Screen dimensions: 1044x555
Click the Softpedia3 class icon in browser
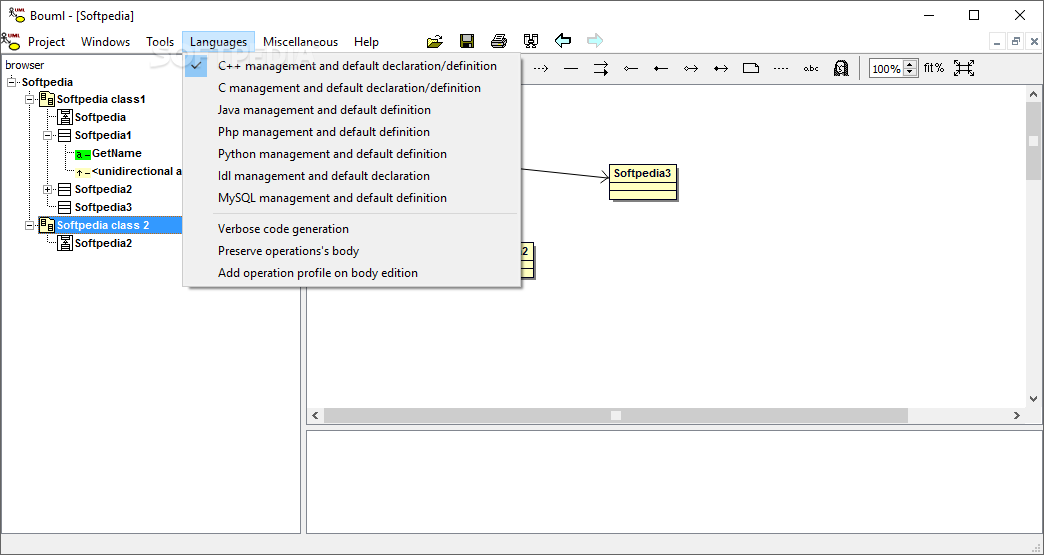tap(65, 208)
